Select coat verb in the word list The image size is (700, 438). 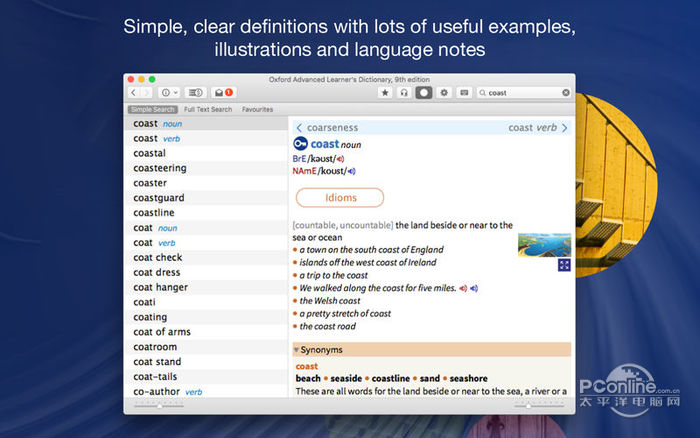[206, 243]
